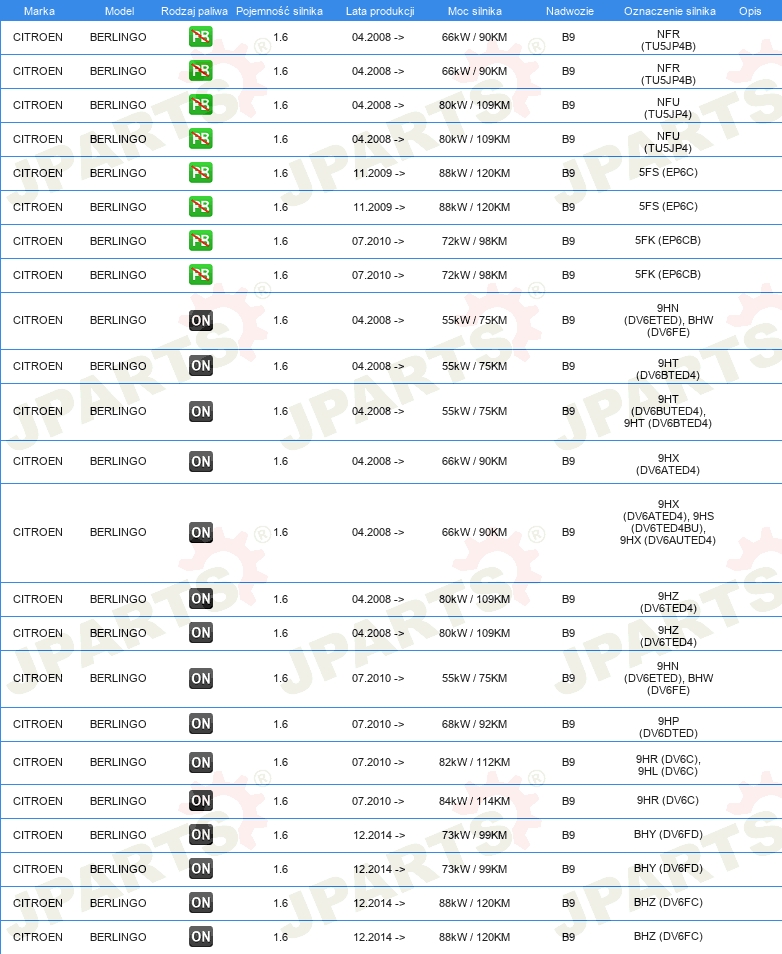Click the Pojemność silnika column header
782x954 pixels.
pos(279,11)
